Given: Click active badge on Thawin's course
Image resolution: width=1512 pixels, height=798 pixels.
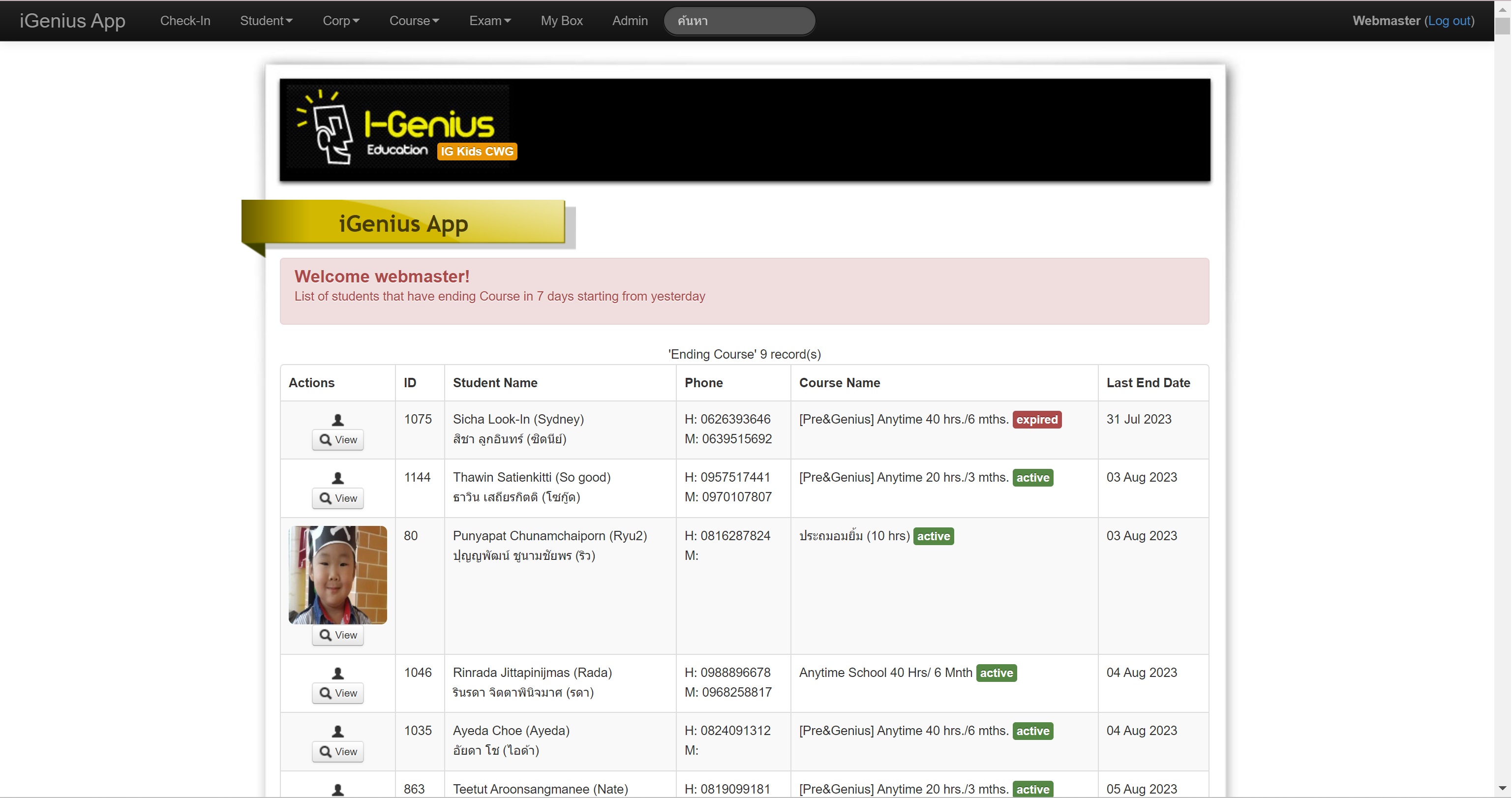Looking at the screenshot, I should pos(1032,478).
